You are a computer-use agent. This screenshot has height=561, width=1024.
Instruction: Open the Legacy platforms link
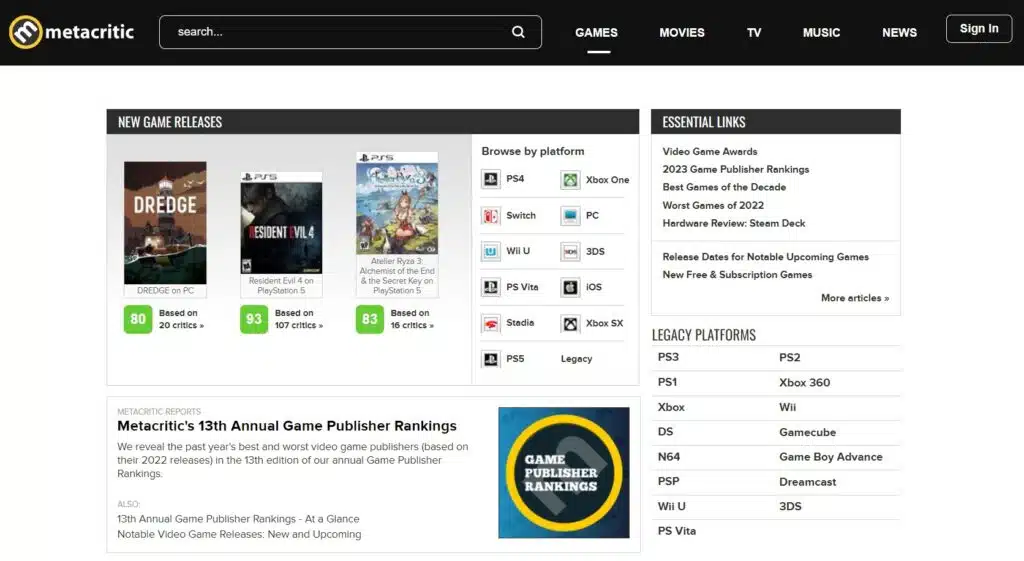[x=576, y=359]
